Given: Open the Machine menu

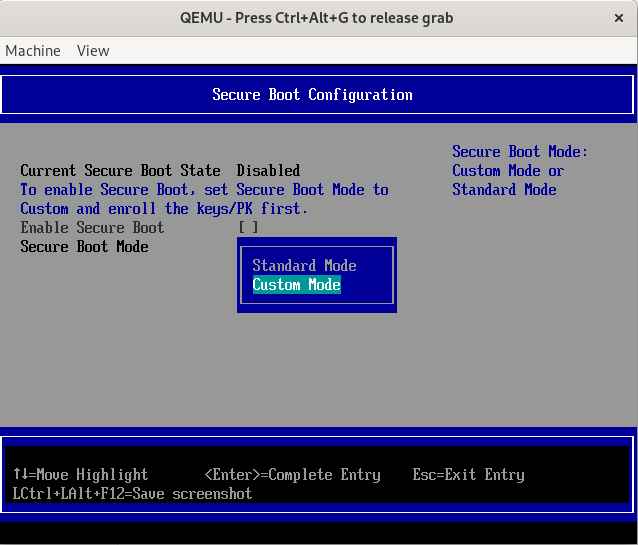Looking at the screenshot, I should 33,51.
